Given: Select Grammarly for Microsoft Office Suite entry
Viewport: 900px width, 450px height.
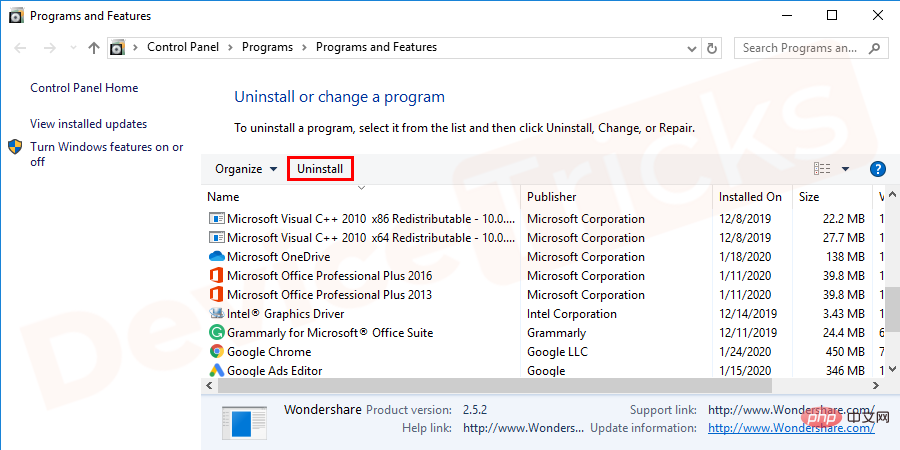Looking at the screenshot, I should coord(330,333).
